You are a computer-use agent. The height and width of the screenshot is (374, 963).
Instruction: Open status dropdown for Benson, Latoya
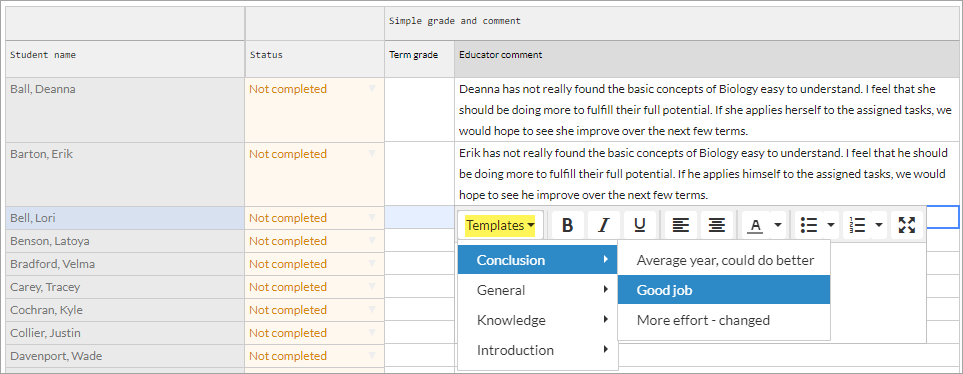tap(372, 241)
